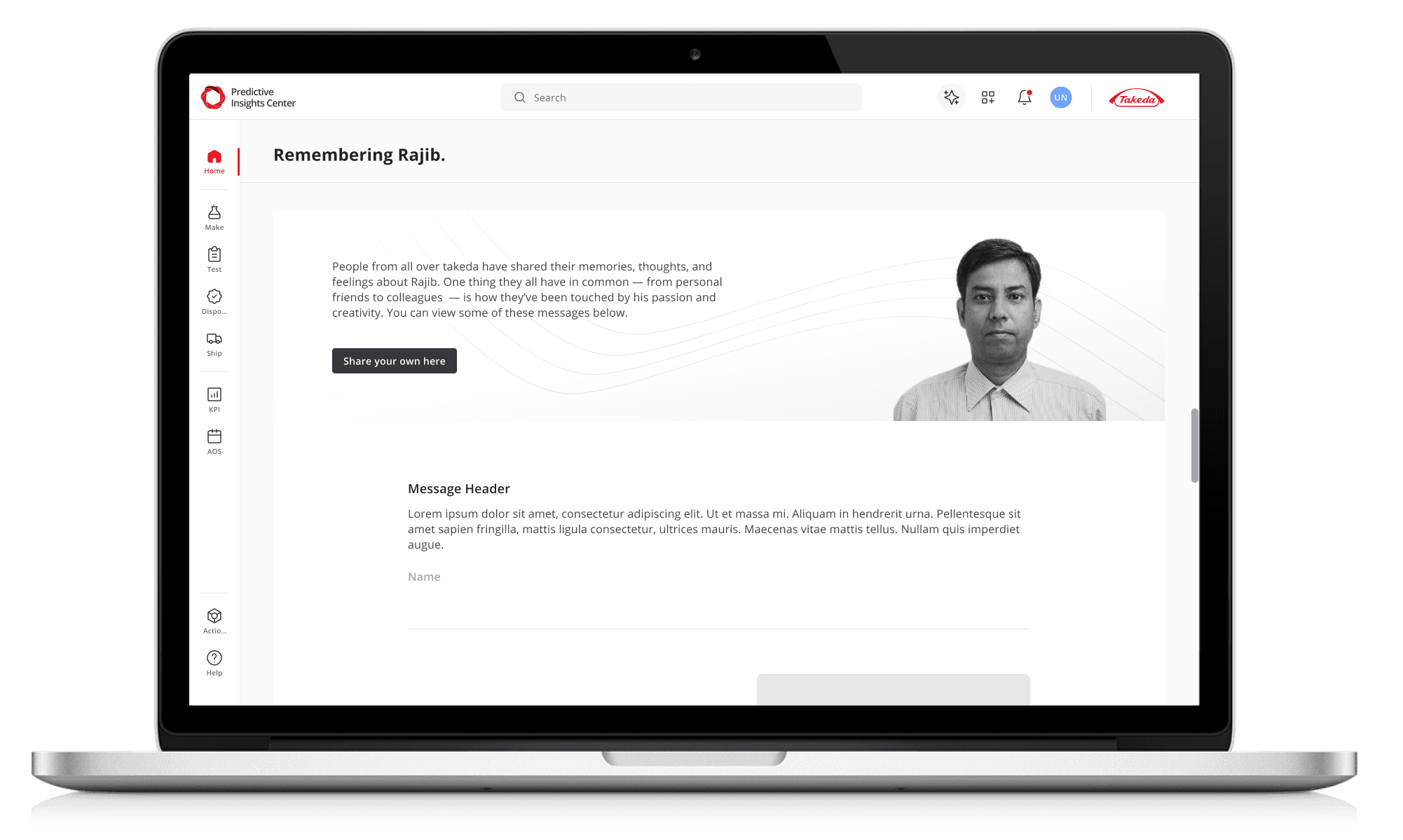1403x840 pixels.
Task: Click the Takeda logo
Action: pyautogui.click(x=1137, y=99)
